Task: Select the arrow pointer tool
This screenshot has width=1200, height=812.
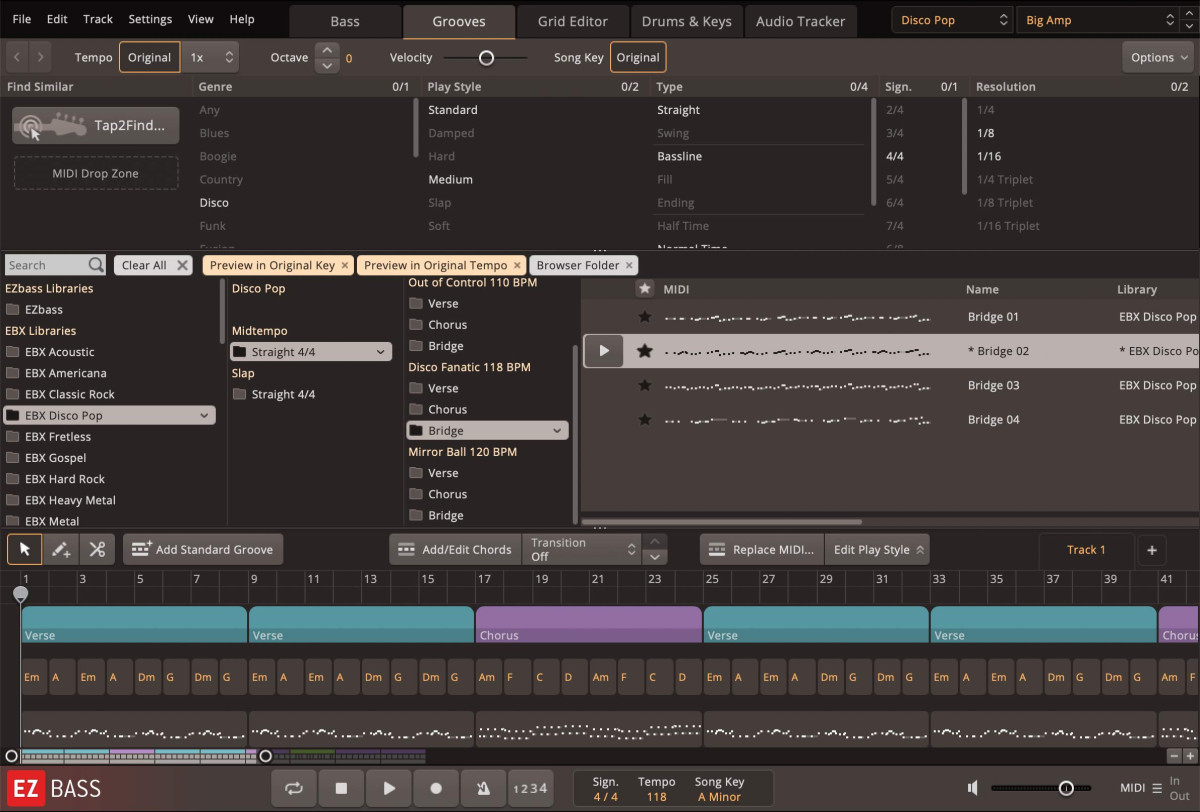Action: pyautogui.click(x=24, y=549)
